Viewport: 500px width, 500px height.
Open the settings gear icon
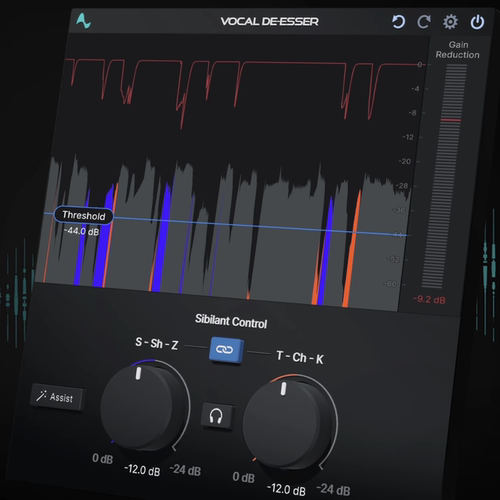(450, 22)
